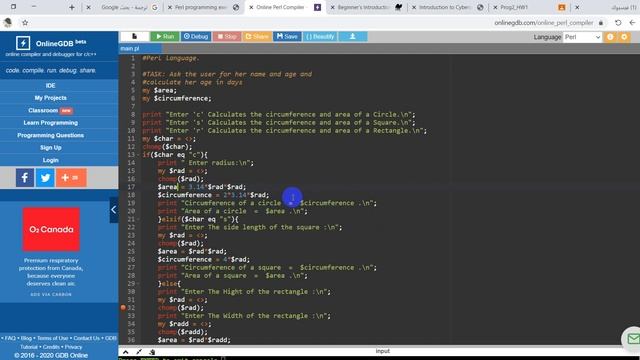Viewport: 640px width, 360px height.
Task: Switch to the Google Translate browser tab
Action: point(124,7)
